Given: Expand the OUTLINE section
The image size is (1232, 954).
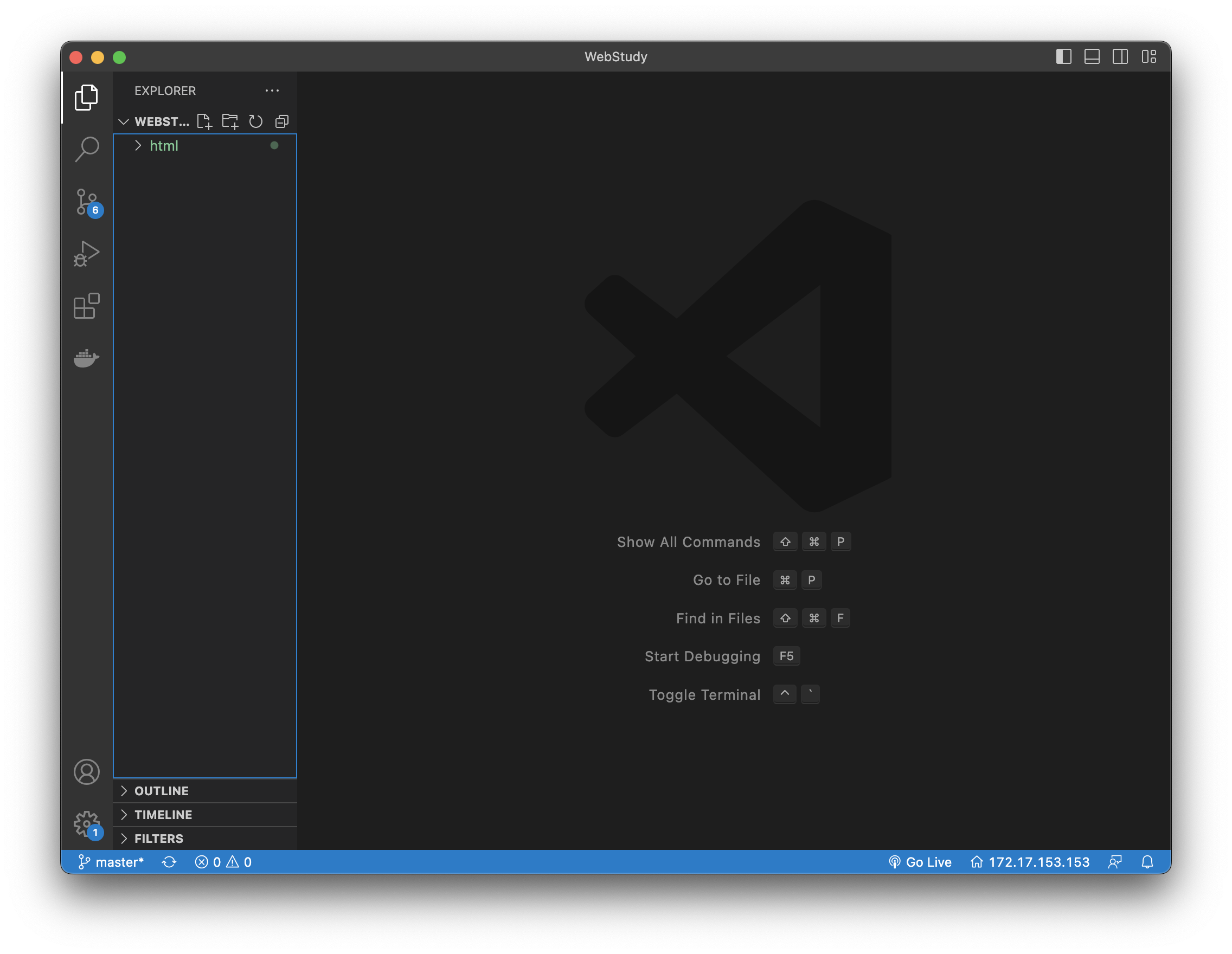Looking at the screenshot, I should point(205,790).
